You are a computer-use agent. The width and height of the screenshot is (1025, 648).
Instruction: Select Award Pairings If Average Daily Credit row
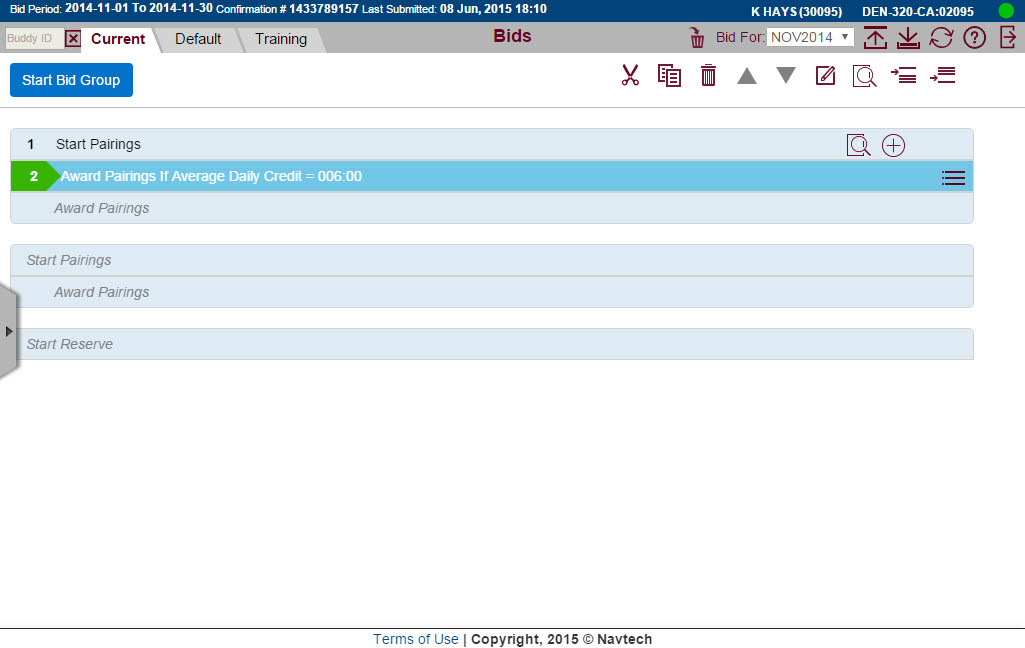[x=492, y=177]
